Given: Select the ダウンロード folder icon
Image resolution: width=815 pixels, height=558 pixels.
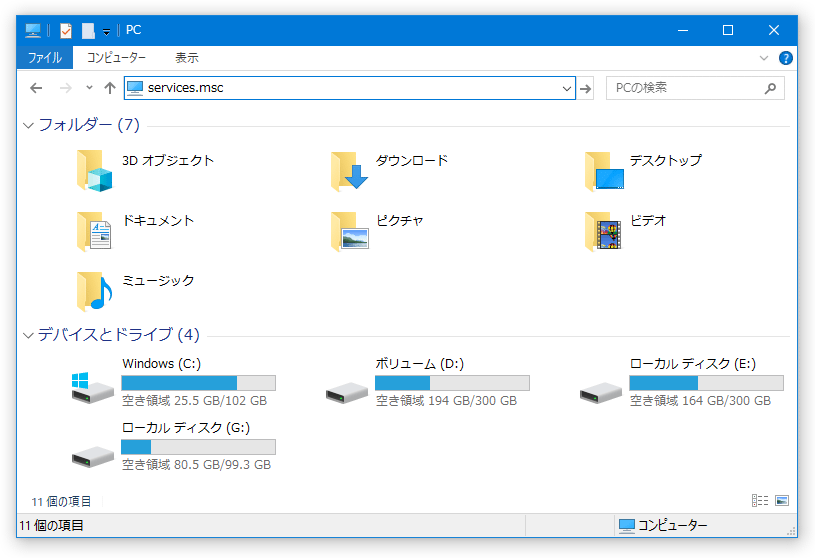Looking at the screenshot, I should 349,171.
